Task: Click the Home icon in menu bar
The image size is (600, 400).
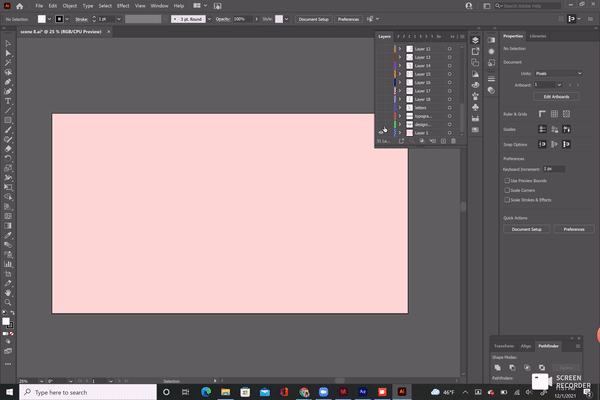Action: coord(20,6)
